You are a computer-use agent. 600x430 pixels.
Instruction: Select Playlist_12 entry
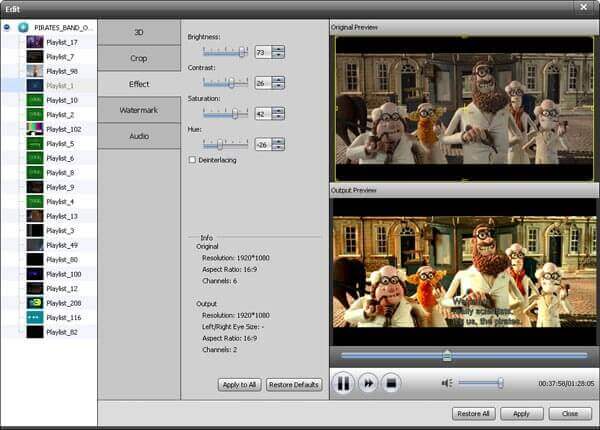62,288
